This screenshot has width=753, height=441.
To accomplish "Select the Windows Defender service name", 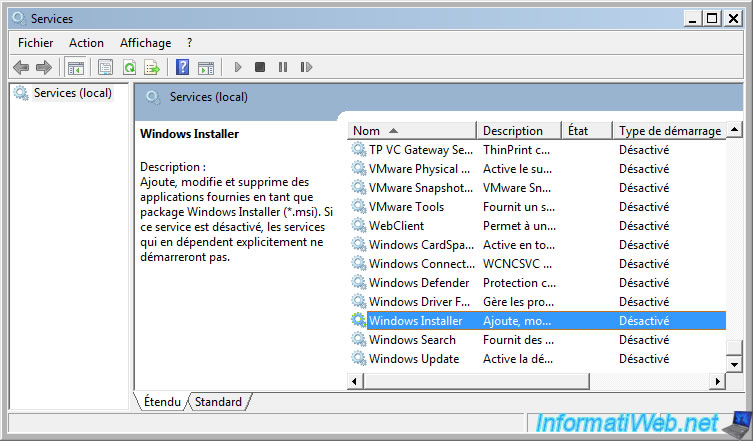I will coord(419,283).
